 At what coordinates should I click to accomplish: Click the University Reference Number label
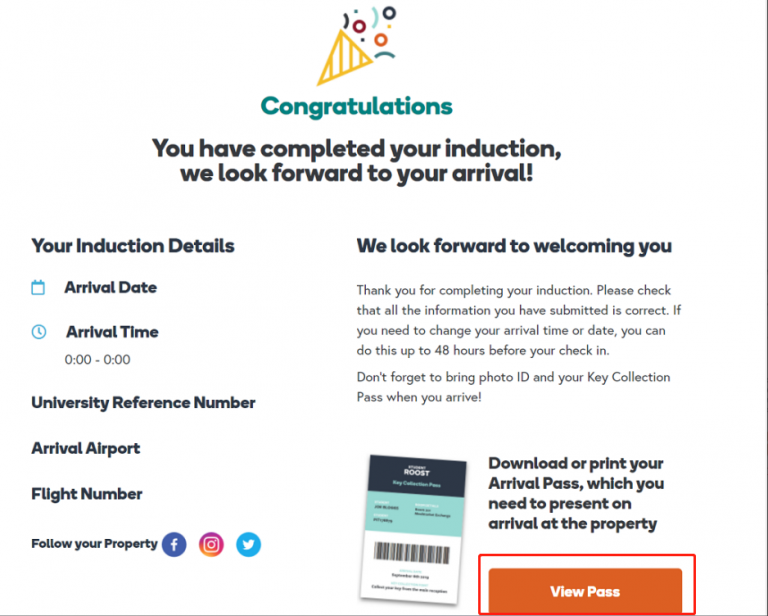[x=143, y=403]
